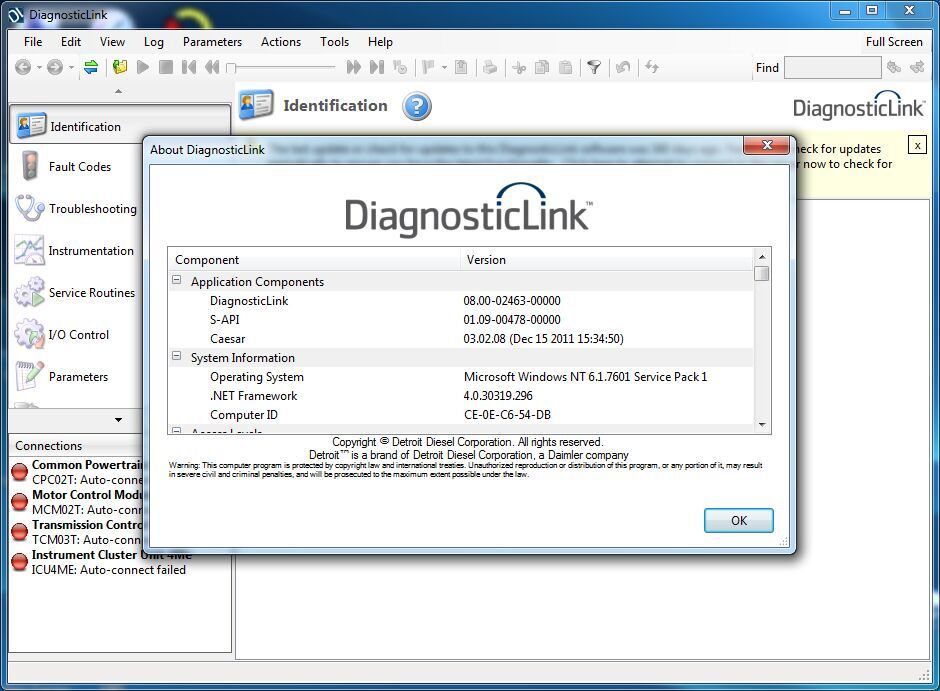The height and width of the screenshot is (691, 940).
Task: Open the Fault Codes panel
Action: click(80, 166)
